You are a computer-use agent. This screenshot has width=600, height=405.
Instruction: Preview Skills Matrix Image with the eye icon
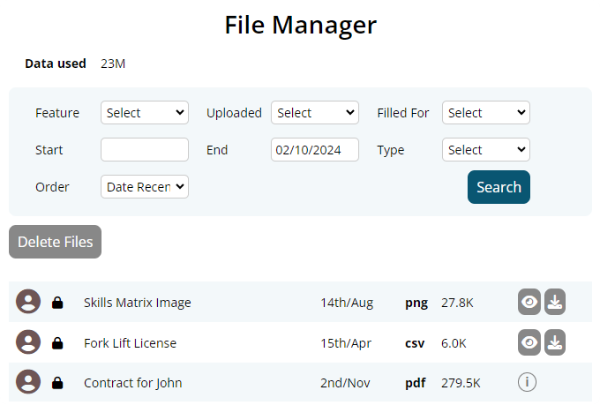pyautogui.click(x=529, y=302)
